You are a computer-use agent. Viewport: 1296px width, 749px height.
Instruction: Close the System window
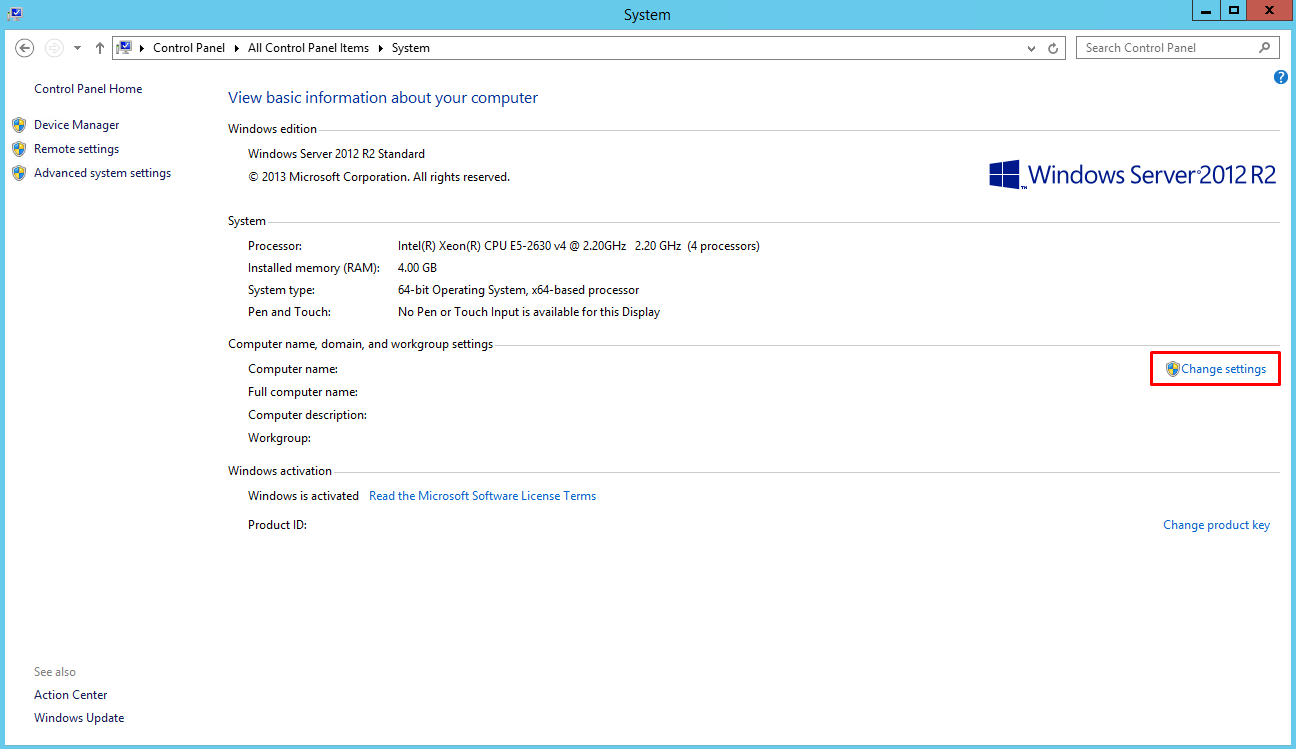click(x=1269, y=10)
